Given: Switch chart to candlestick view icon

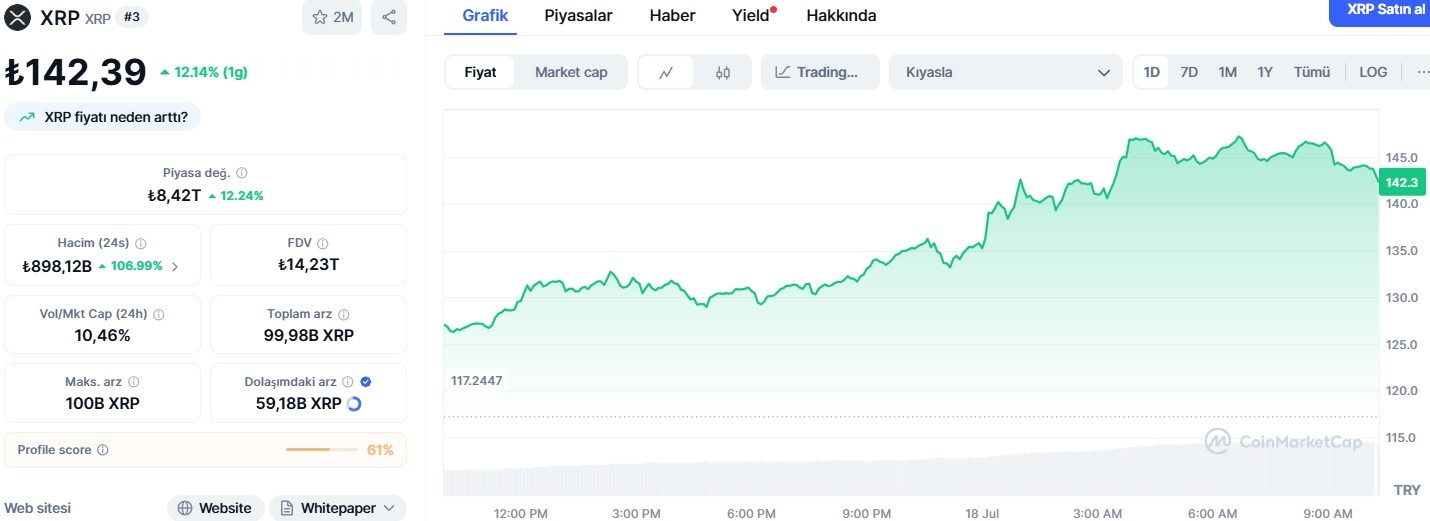Looking at the screenshot, I should [x=723, y=72].
